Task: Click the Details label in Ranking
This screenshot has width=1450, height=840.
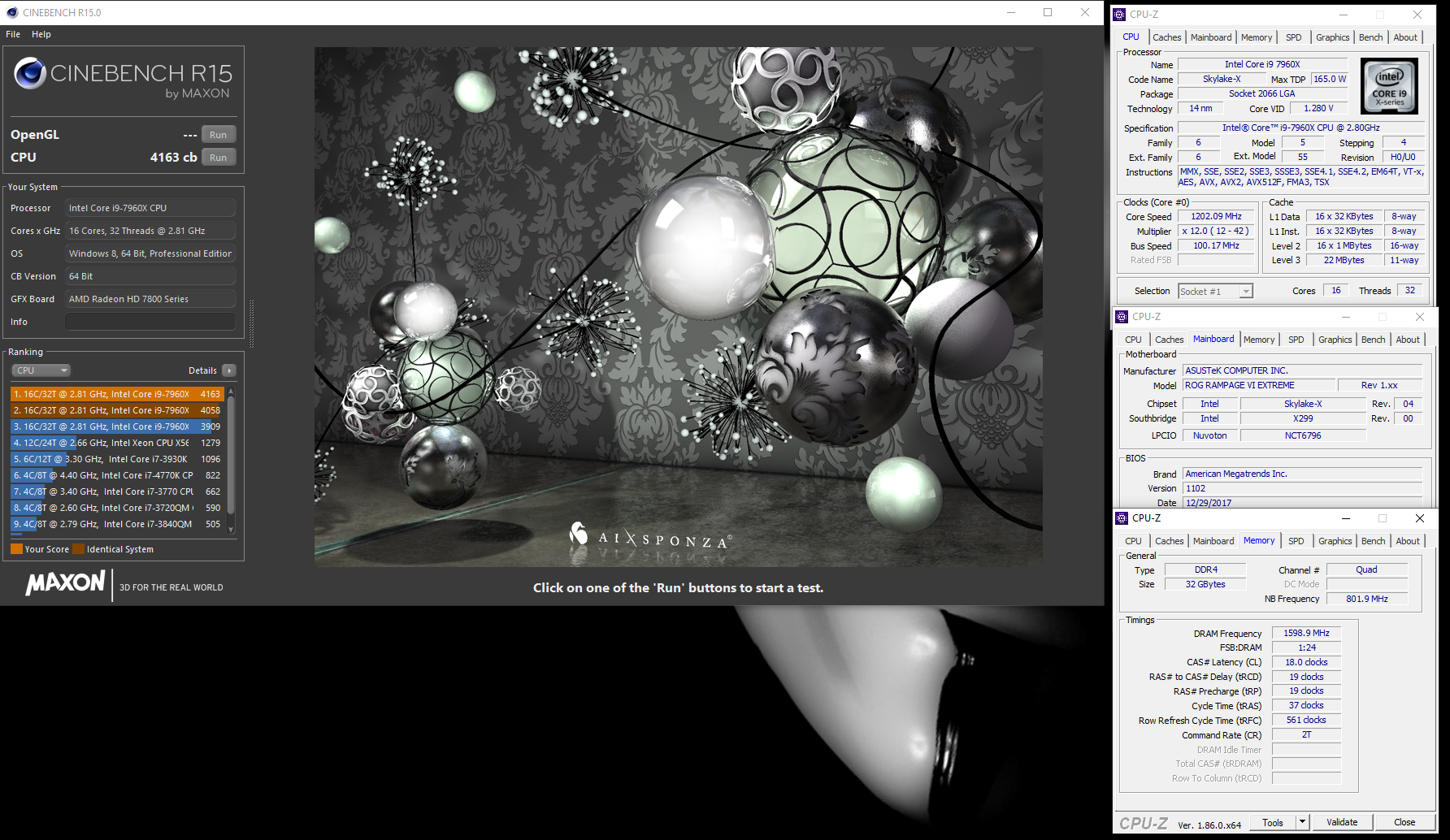Action: (x=202, y=370)
